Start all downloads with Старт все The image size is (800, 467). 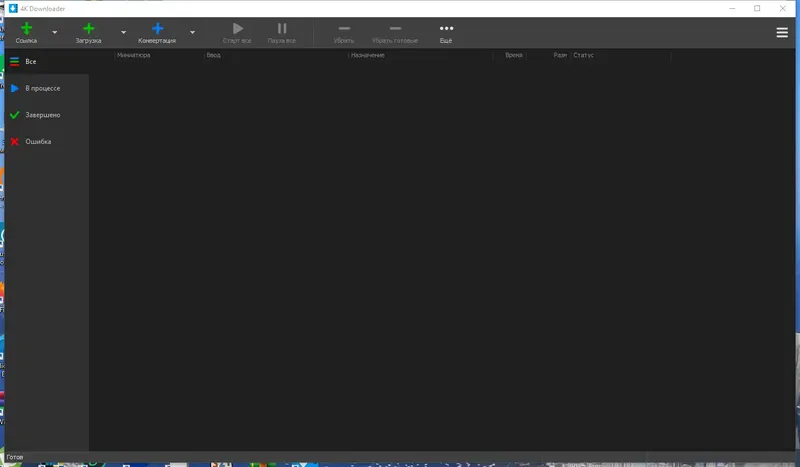237,33
